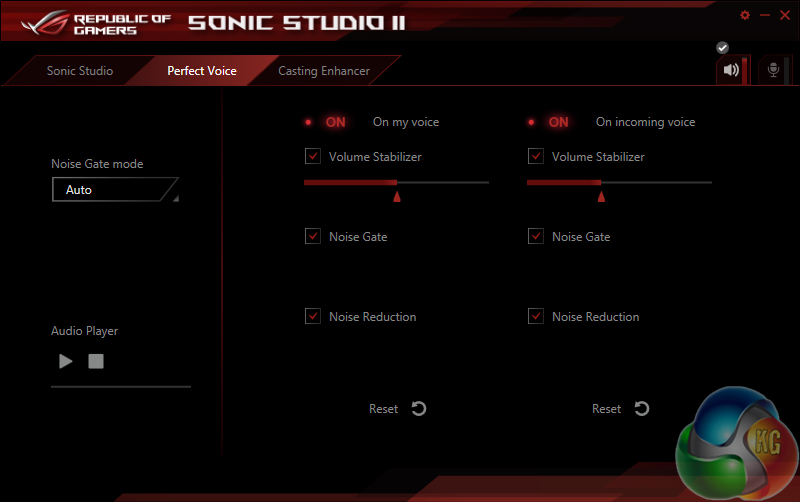Toggle the ON switch for my voice
The image size is (800, 502).
(x=335, y=122)
